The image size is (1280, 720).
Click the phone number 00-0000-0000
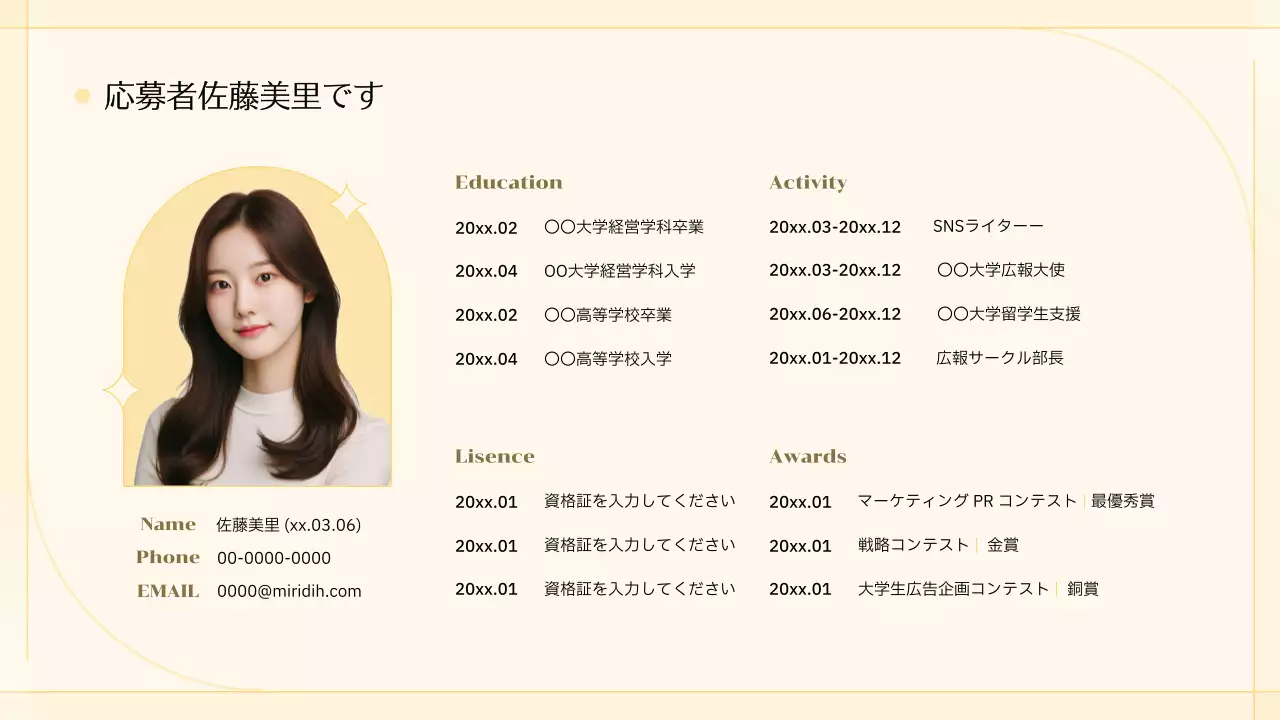[x=273, y=558]
